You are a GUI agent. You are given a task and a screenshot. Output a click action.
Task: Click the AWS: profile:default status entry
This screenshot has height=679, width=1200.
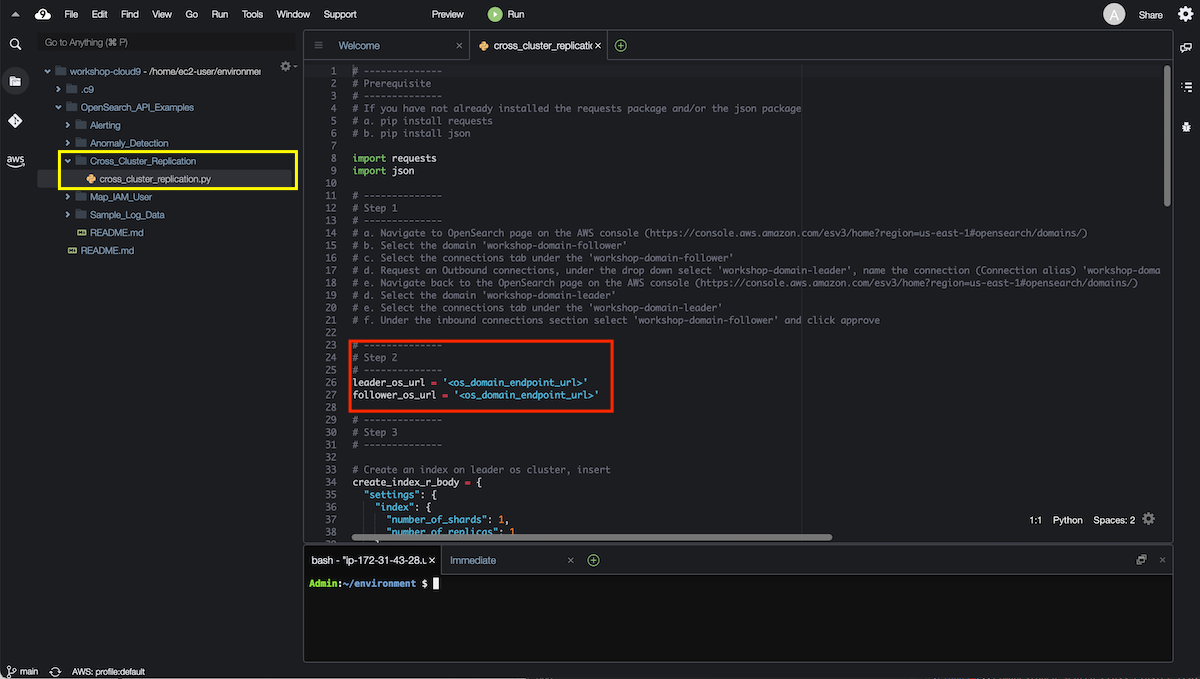pos(107,672)
